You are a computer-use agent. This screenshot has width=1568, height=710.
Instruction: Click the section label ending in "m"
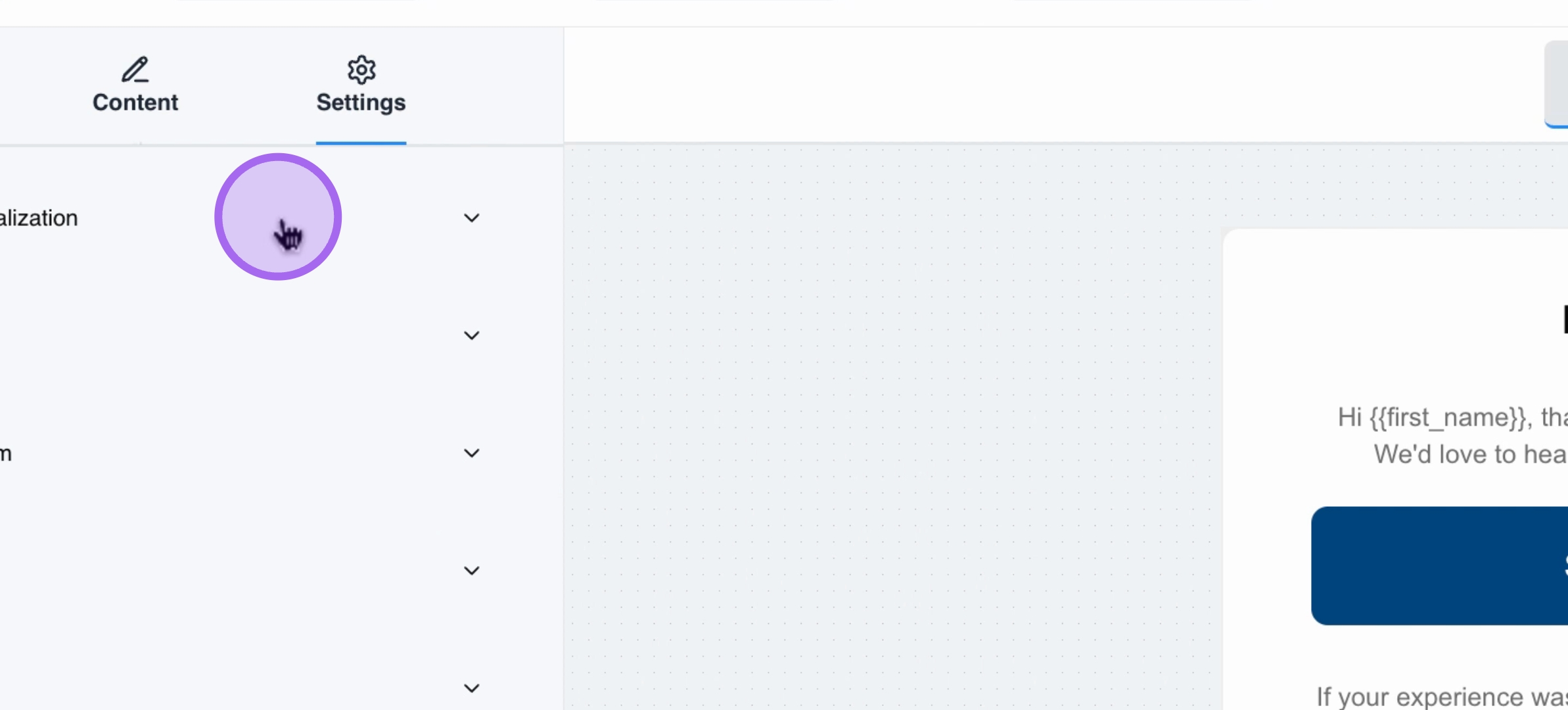point(6,454)
